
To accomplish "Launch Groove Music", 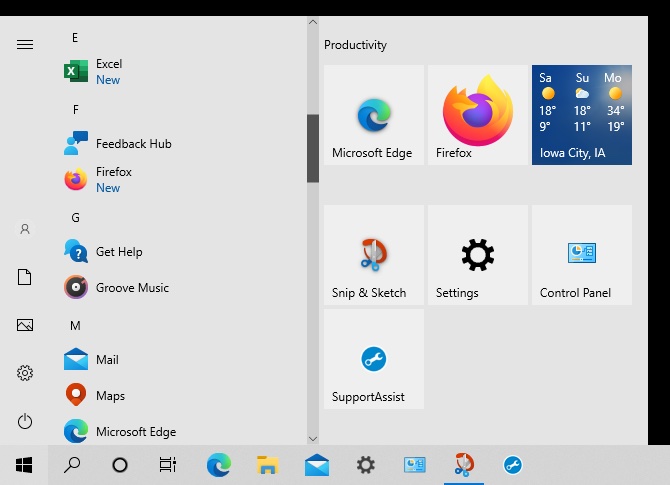I will pyautogui.click(x=184, y=288).
